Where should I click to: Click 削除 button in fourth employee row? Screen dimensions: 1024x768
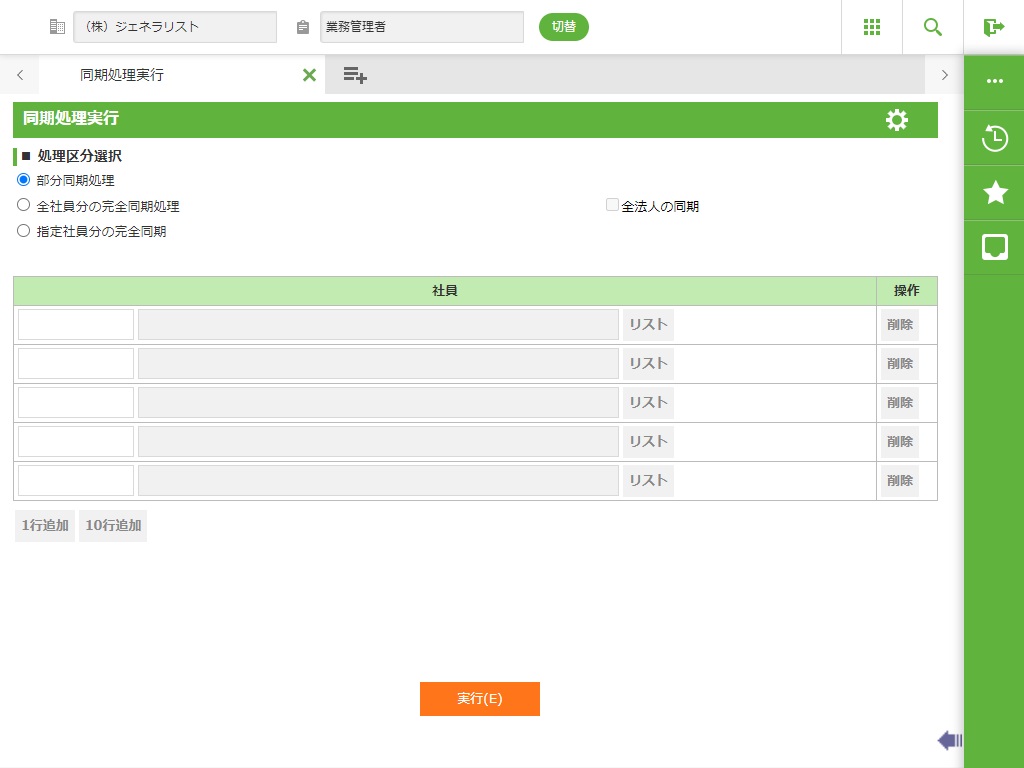point(900,441)
